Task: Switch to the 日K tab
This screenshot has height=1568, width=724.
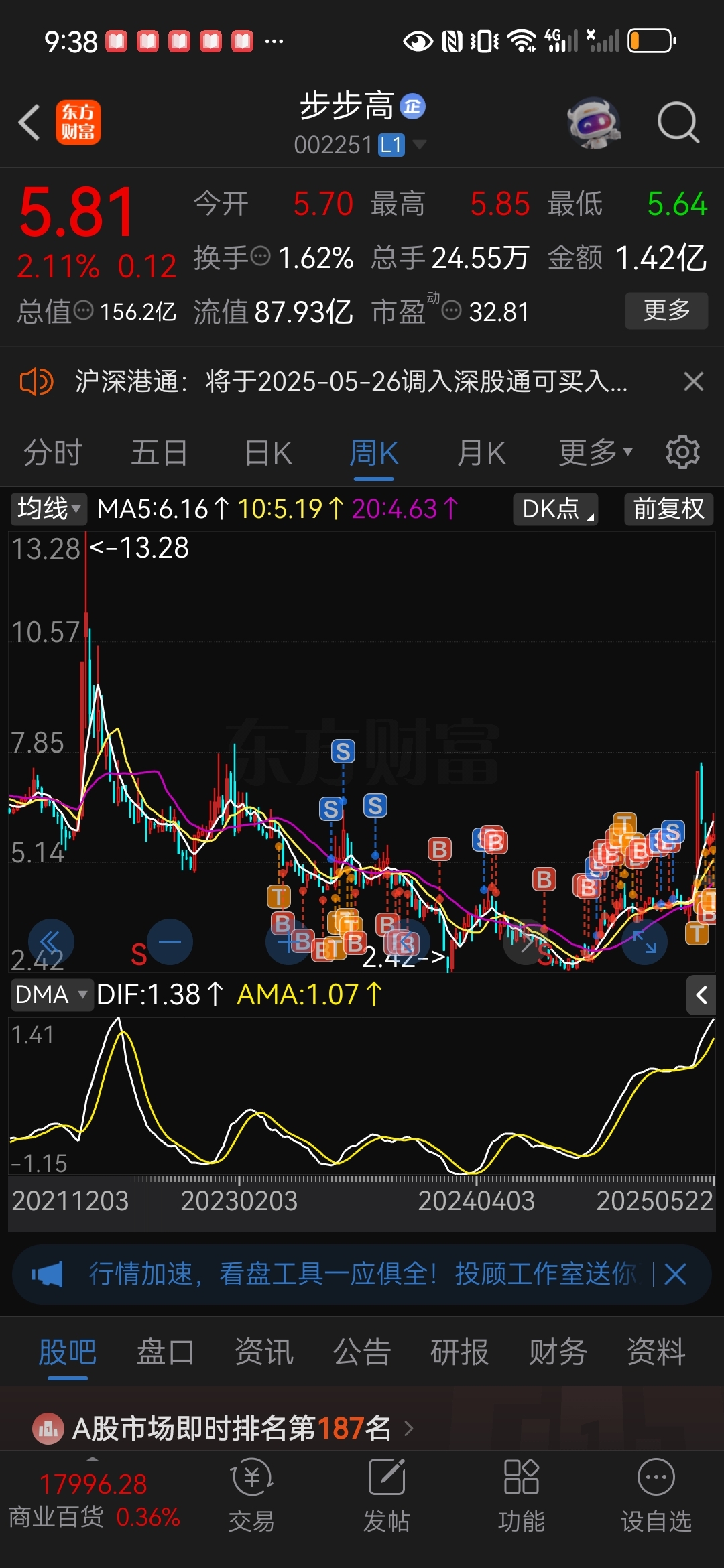Action: click(x=268, y=453)
